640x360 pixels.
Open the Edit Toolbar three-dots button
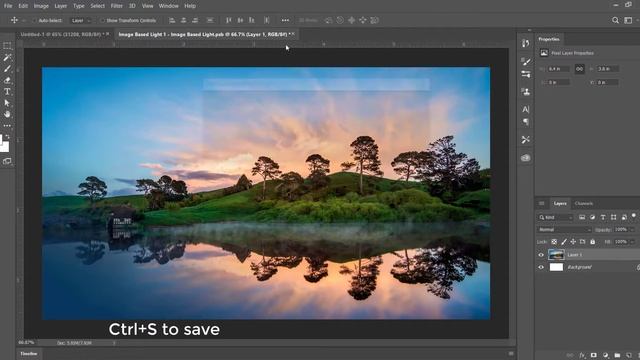(7, 126)
